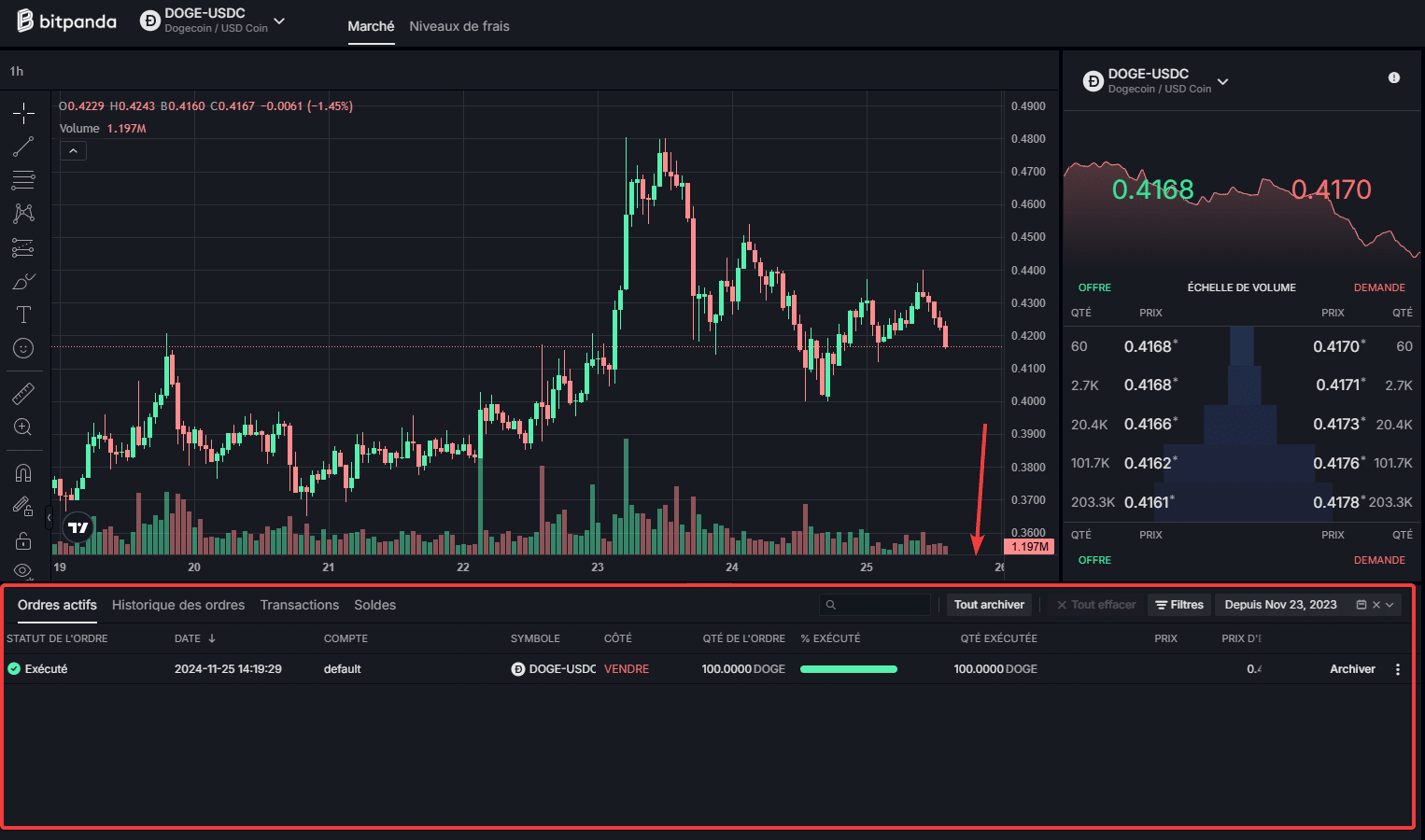Screen dimensions: 1425x840
Task: Select the XABCD pattern tool
Action: 23,214
